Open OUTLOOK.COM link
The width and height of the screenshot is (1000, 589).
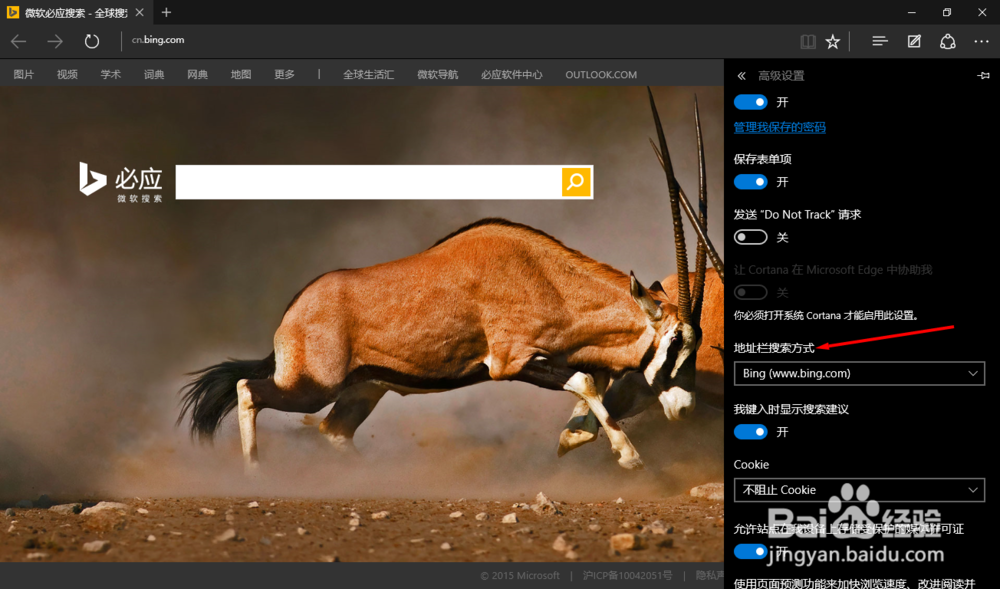(601, 75)
